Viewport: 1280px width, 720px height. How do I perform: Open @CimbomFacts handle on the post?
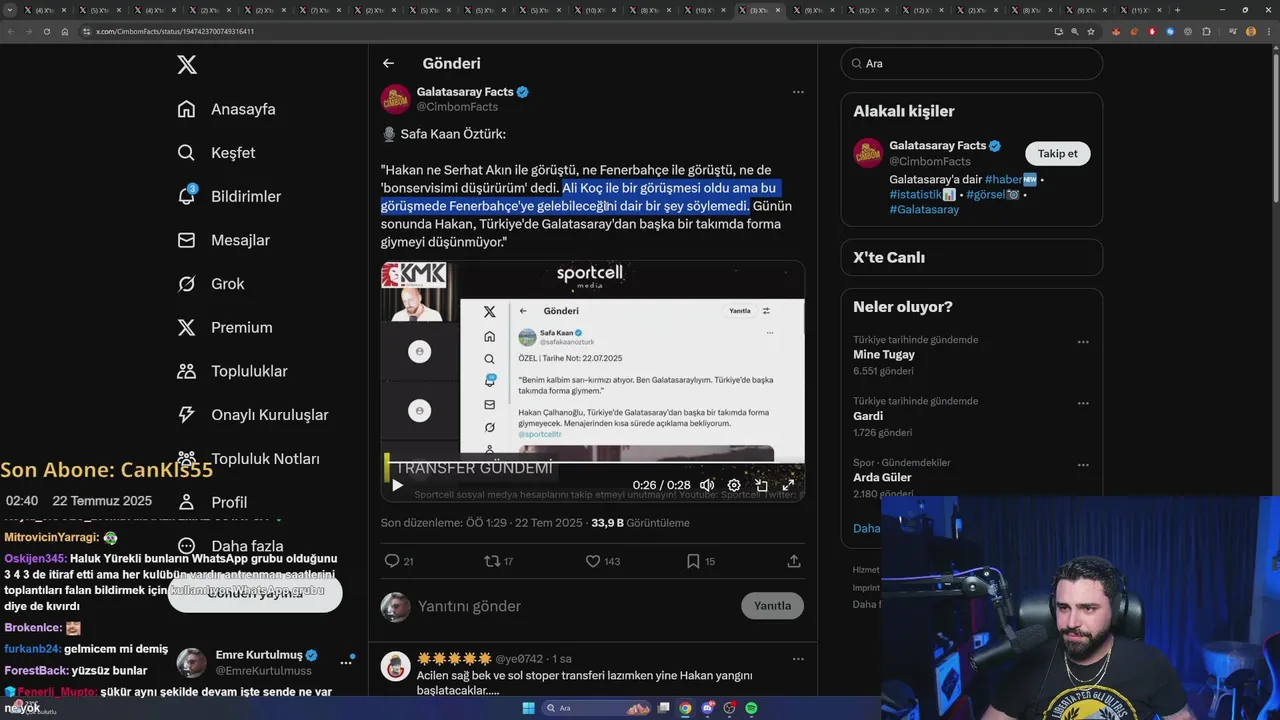[x=457, y=107]
